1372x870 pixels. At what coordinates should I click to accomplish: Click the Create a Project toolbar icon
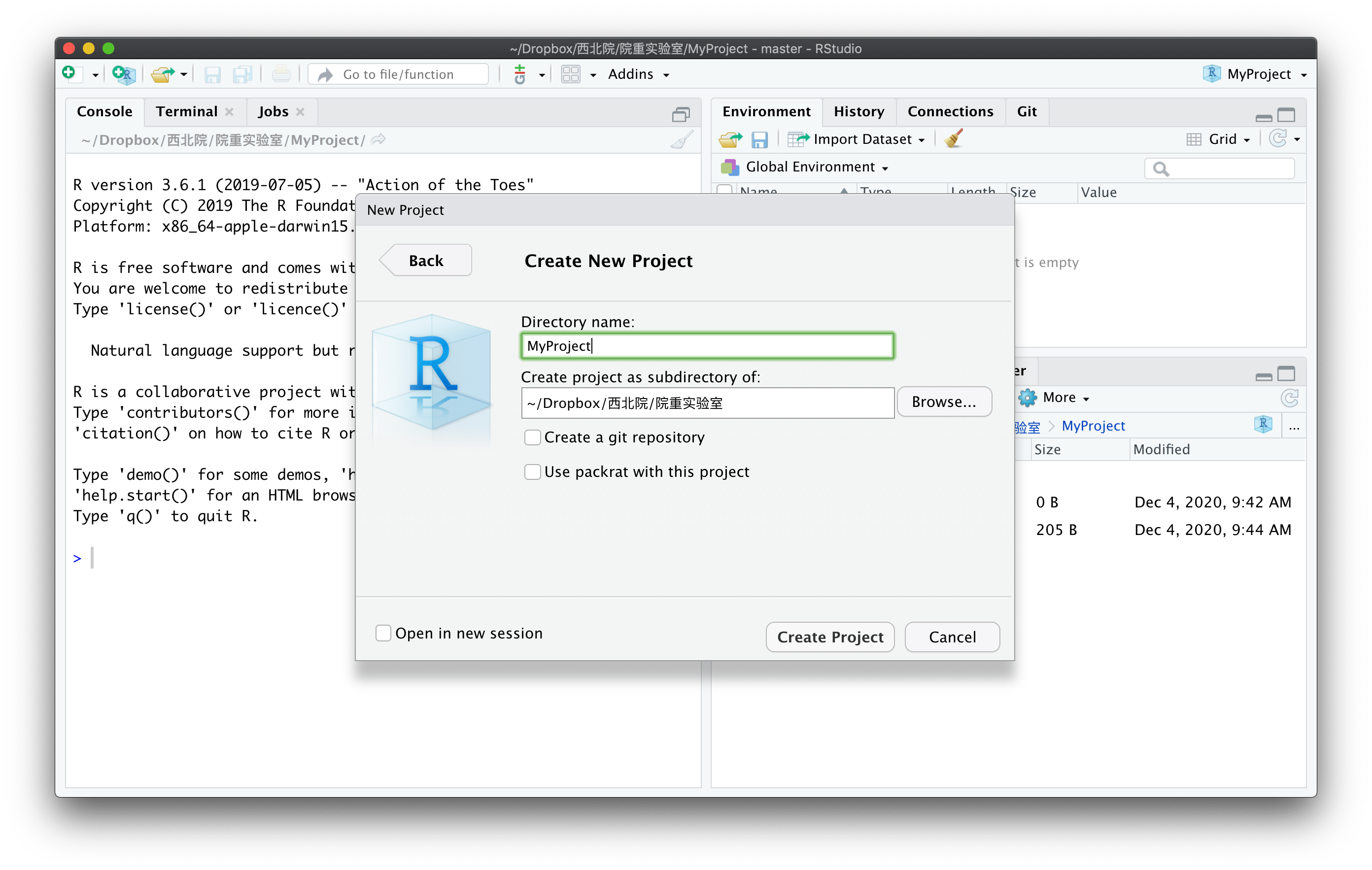123,75
